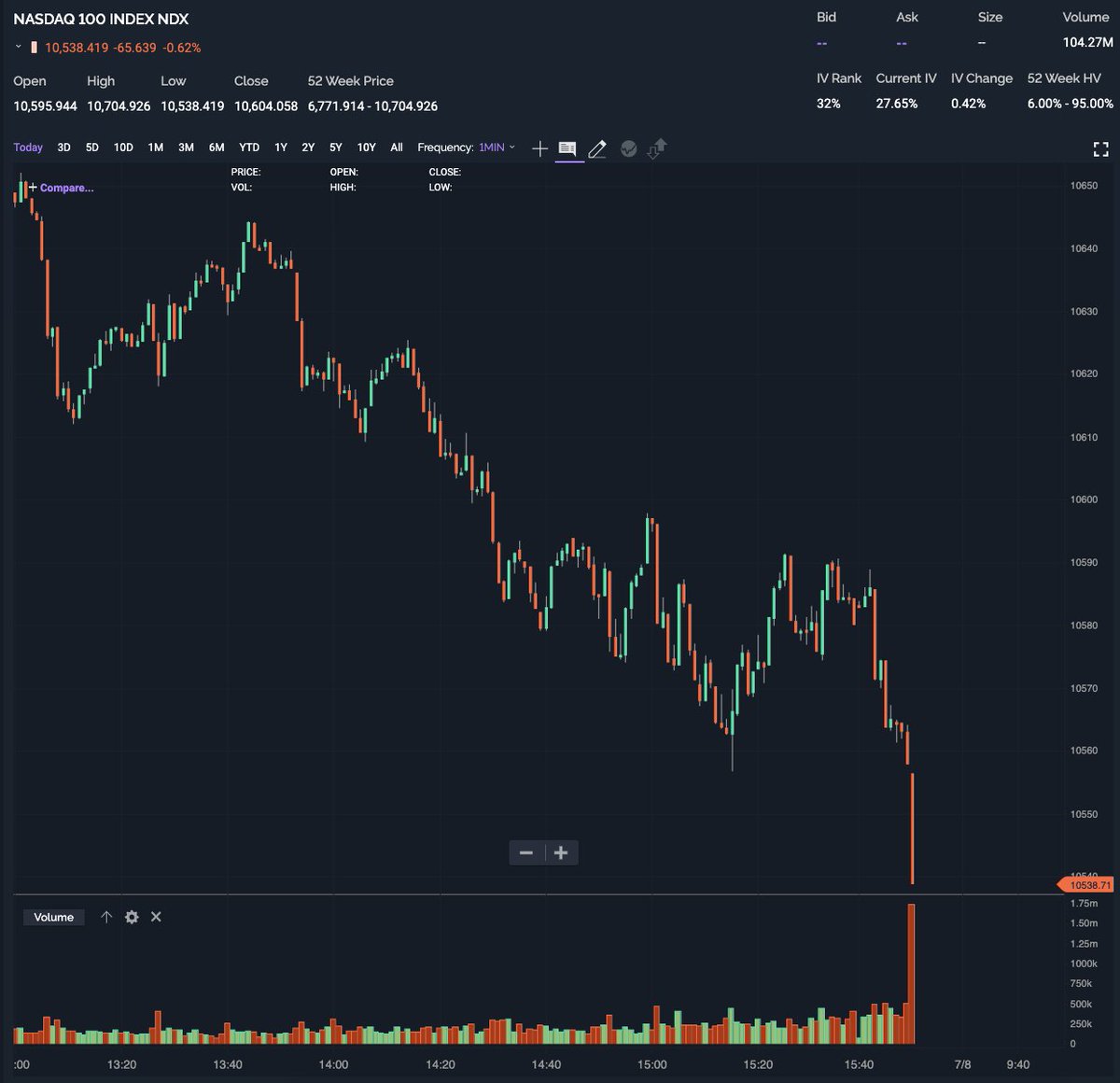Click the NASDAQ 100 INDEX NDX title
The image size is (1120, 1083).
pyautogui.click(x=101, y=19)
